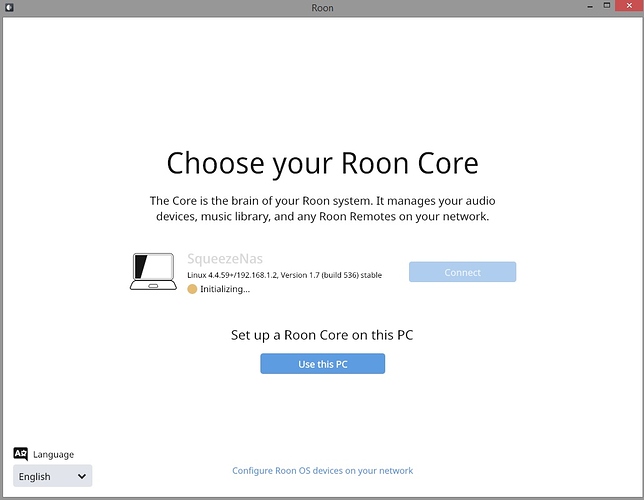Image resolution: width=644 pixels, height=500 pixels.
Task: Click the Choose your Roon Core heading
Action: (322, 164)
